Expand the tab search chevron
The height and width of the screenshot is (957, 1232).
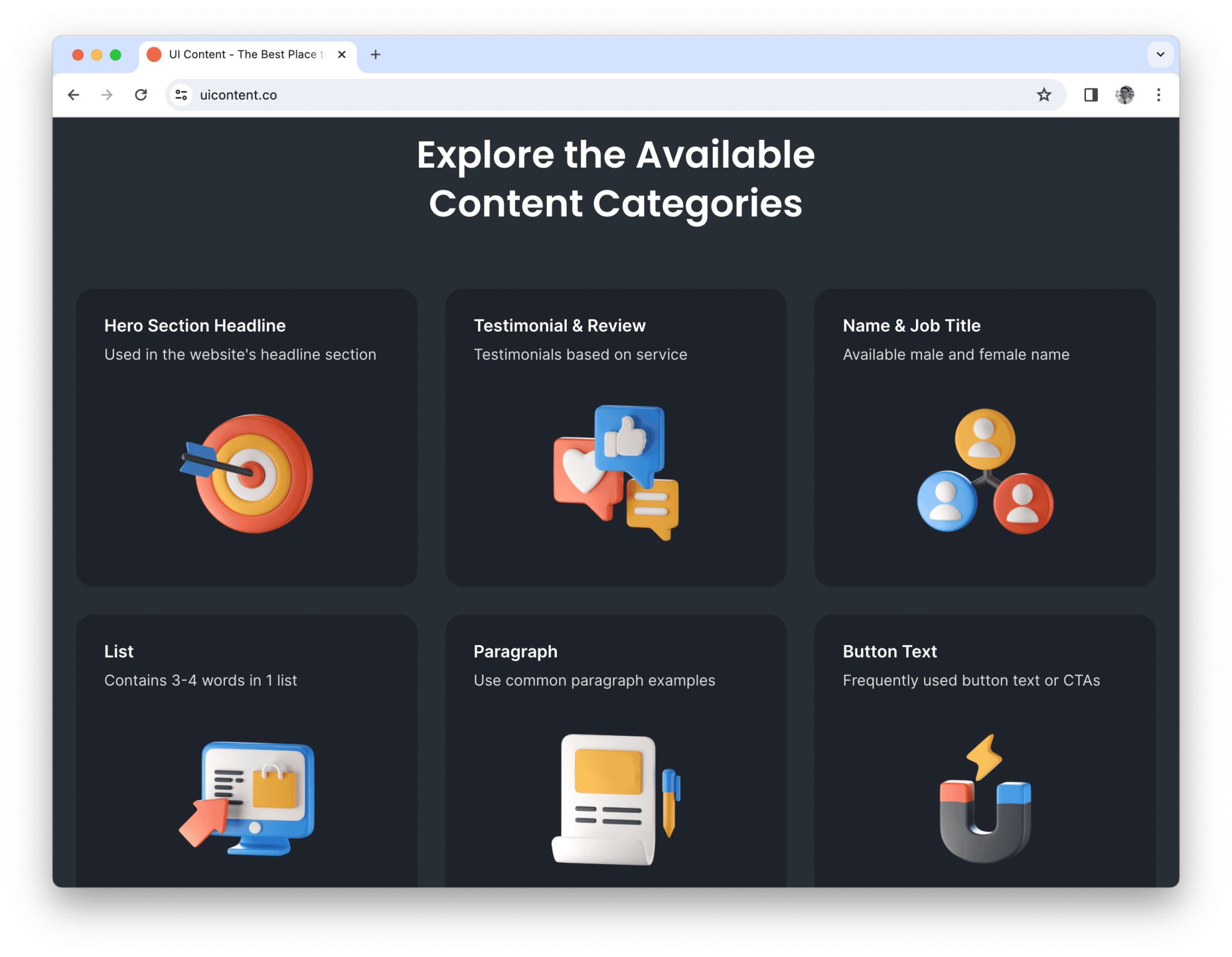coord(1161,54)
